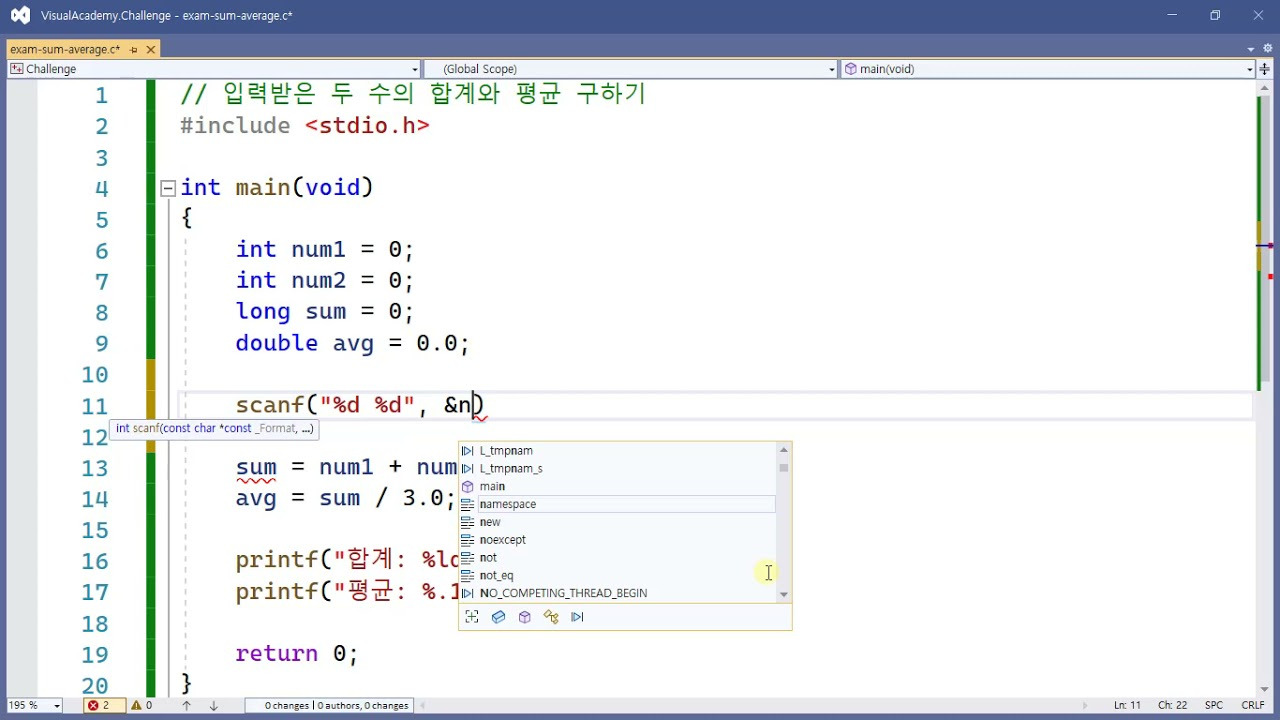This screenshot has width=1280, height=720.
Task: Choose not_eq from the IntelliSense list
Action: pos(496,576)
